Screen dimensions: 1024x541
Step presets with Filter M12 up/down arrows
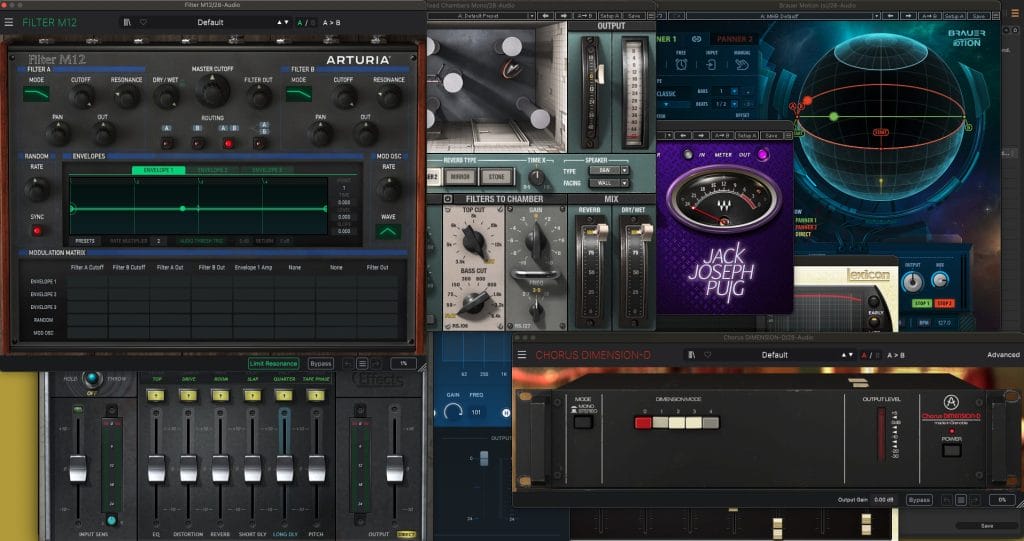tap(282, 22)
